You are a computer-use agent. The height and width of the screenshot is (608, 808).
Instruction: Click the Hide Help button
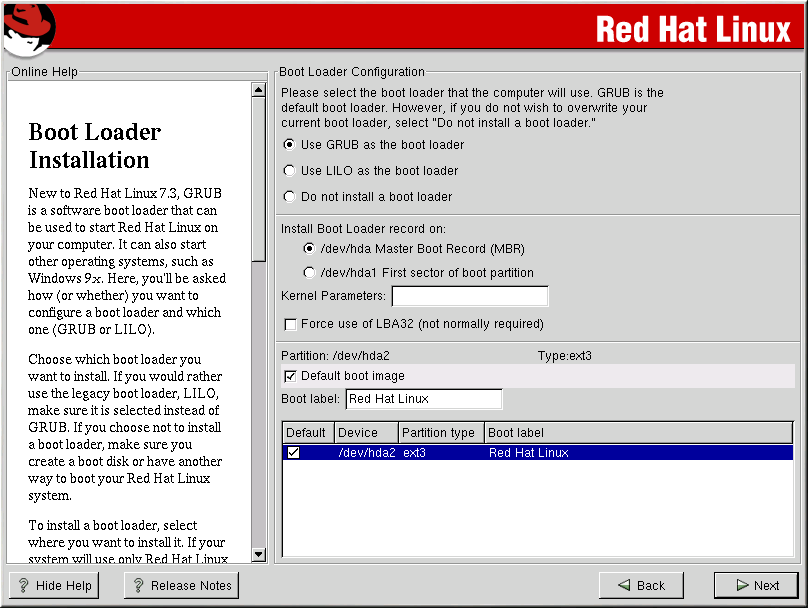pyautogui.click(x=54, y=586)
